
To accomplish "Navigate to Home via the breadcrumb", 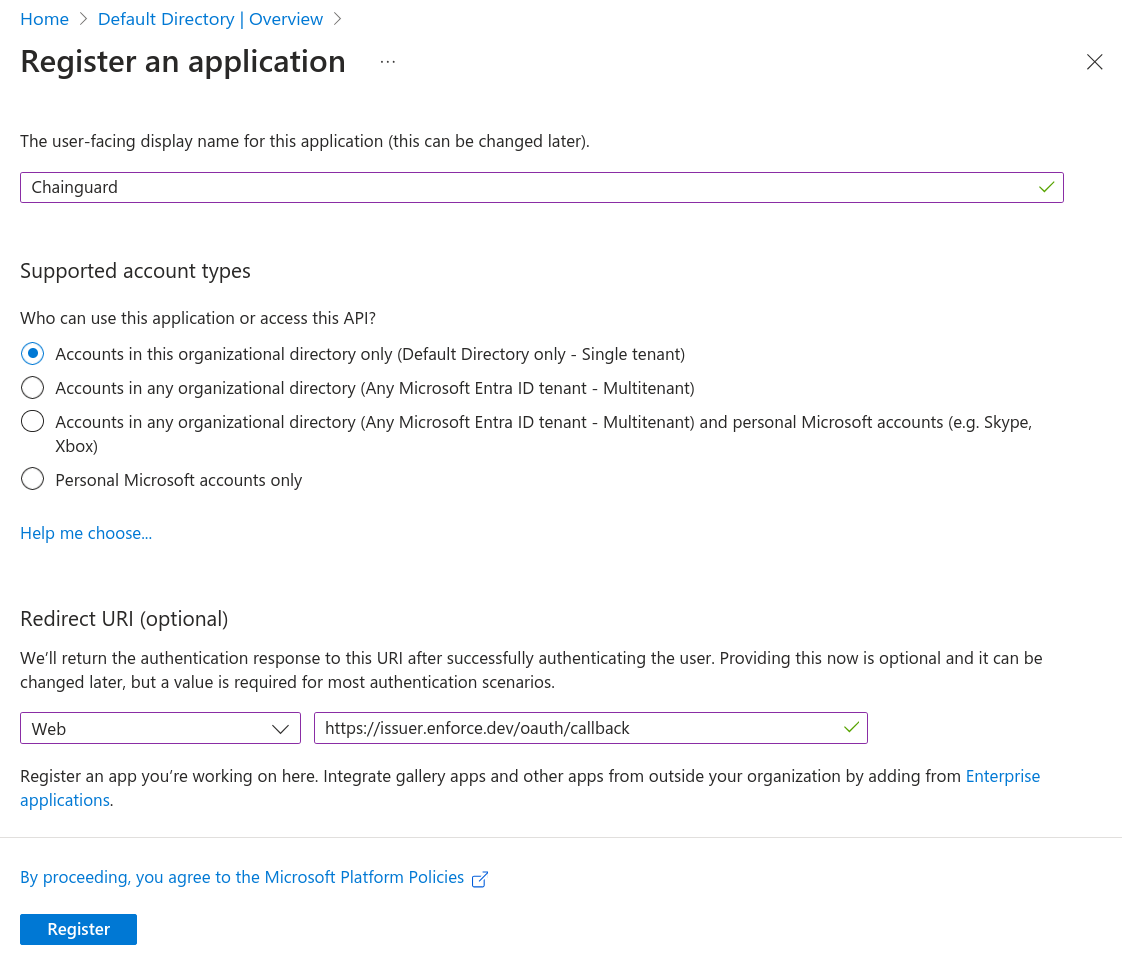I will point(44,18).
